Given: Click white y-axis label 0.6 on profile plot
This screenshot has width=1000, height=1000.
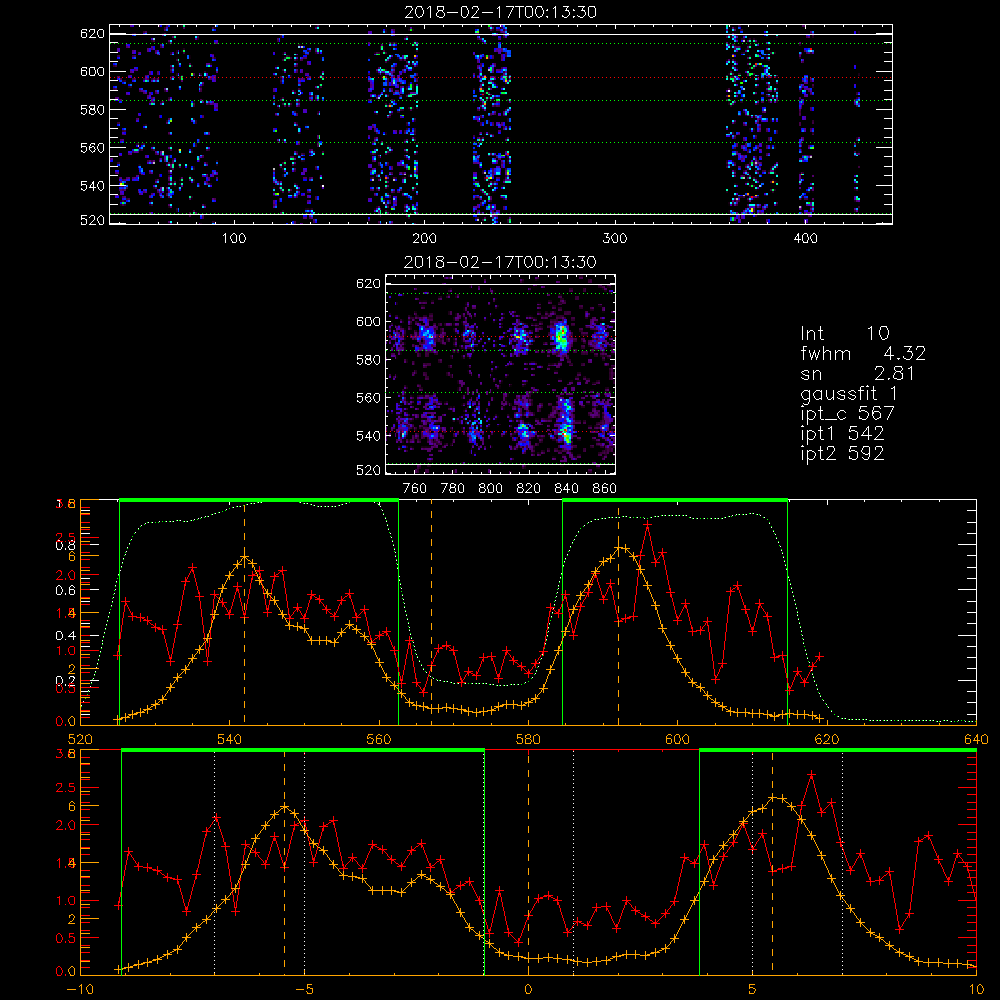Looking at the screenshot, I should (x=65, y=591).
